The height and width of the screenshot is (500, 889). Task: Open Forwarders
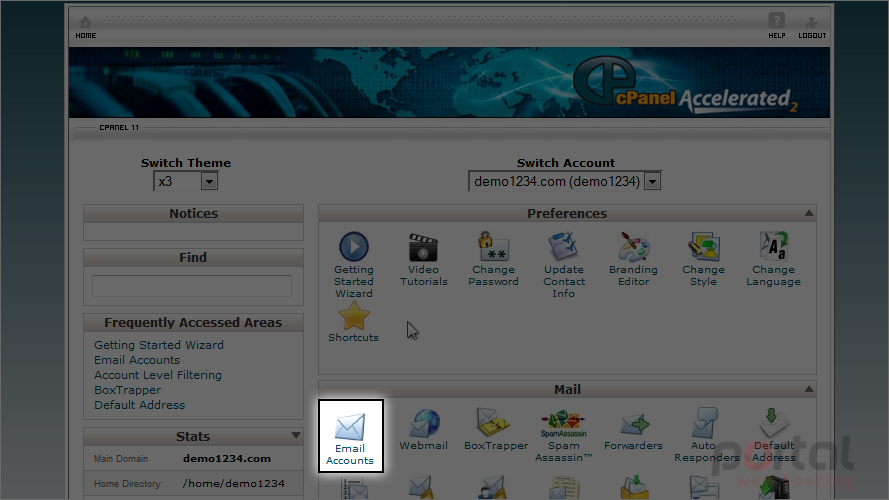(633, 430)
